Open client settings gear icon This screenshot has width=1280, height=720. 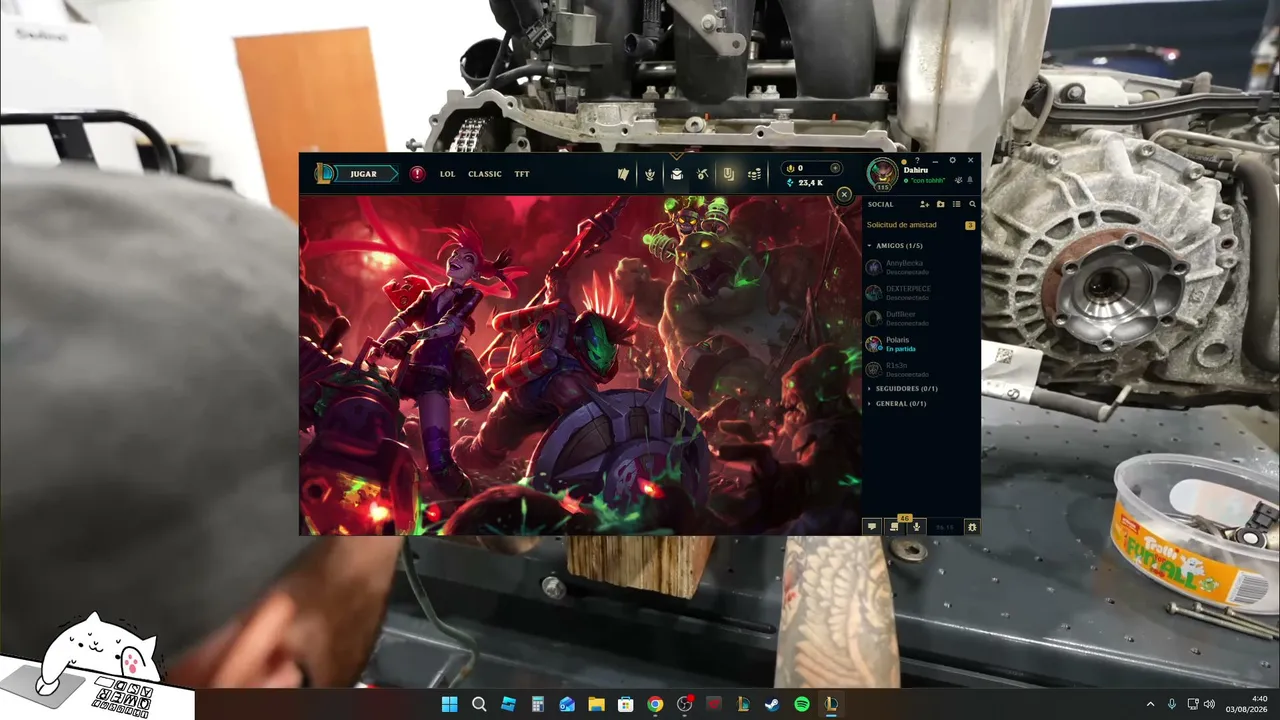tap(952, 160)
